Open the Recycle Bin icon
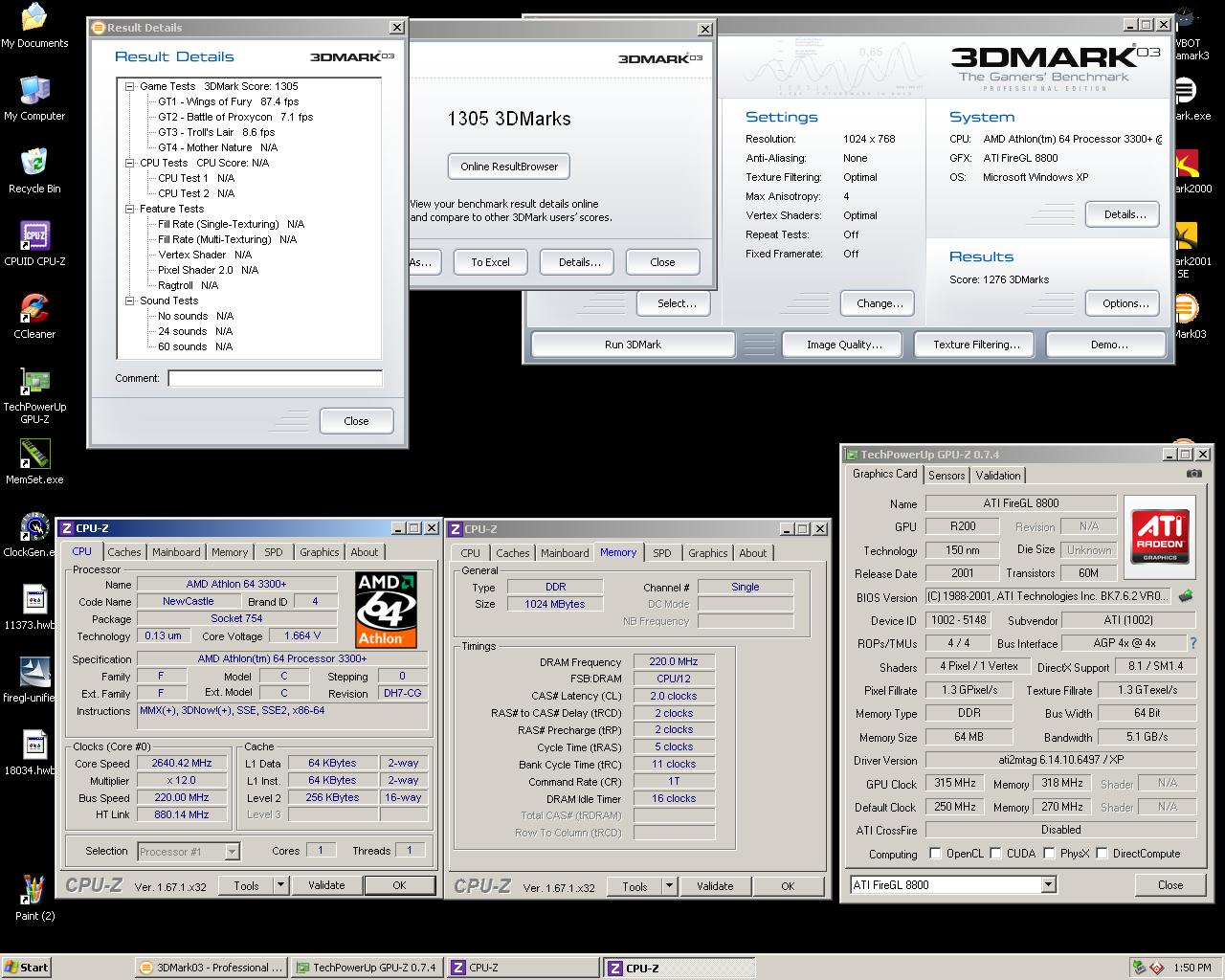The height and width of the screenshot is (980, 1225). click(34, 170)
